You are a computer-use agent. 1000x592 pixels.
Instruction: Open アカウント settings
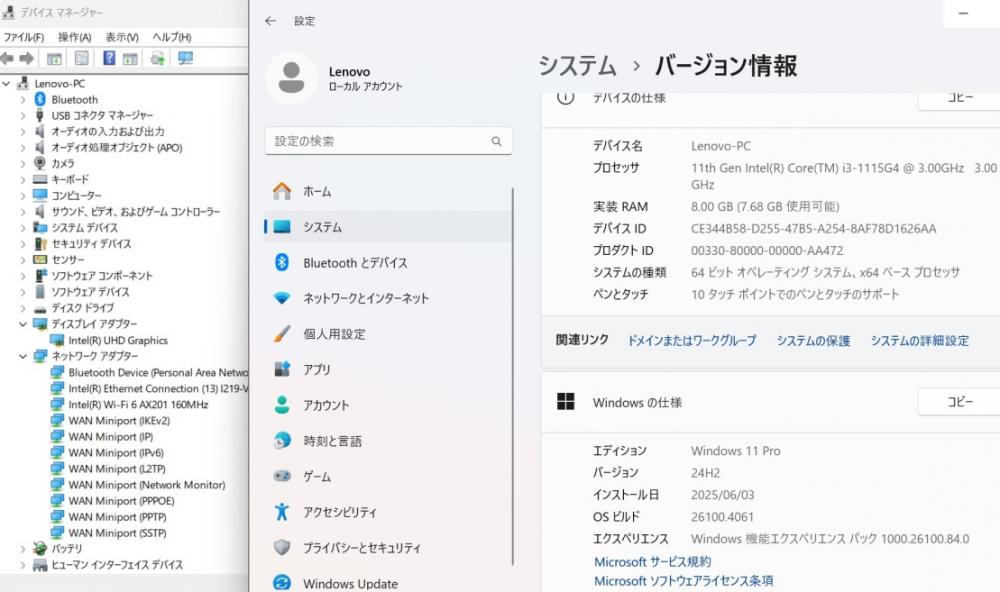click(388, 405)
